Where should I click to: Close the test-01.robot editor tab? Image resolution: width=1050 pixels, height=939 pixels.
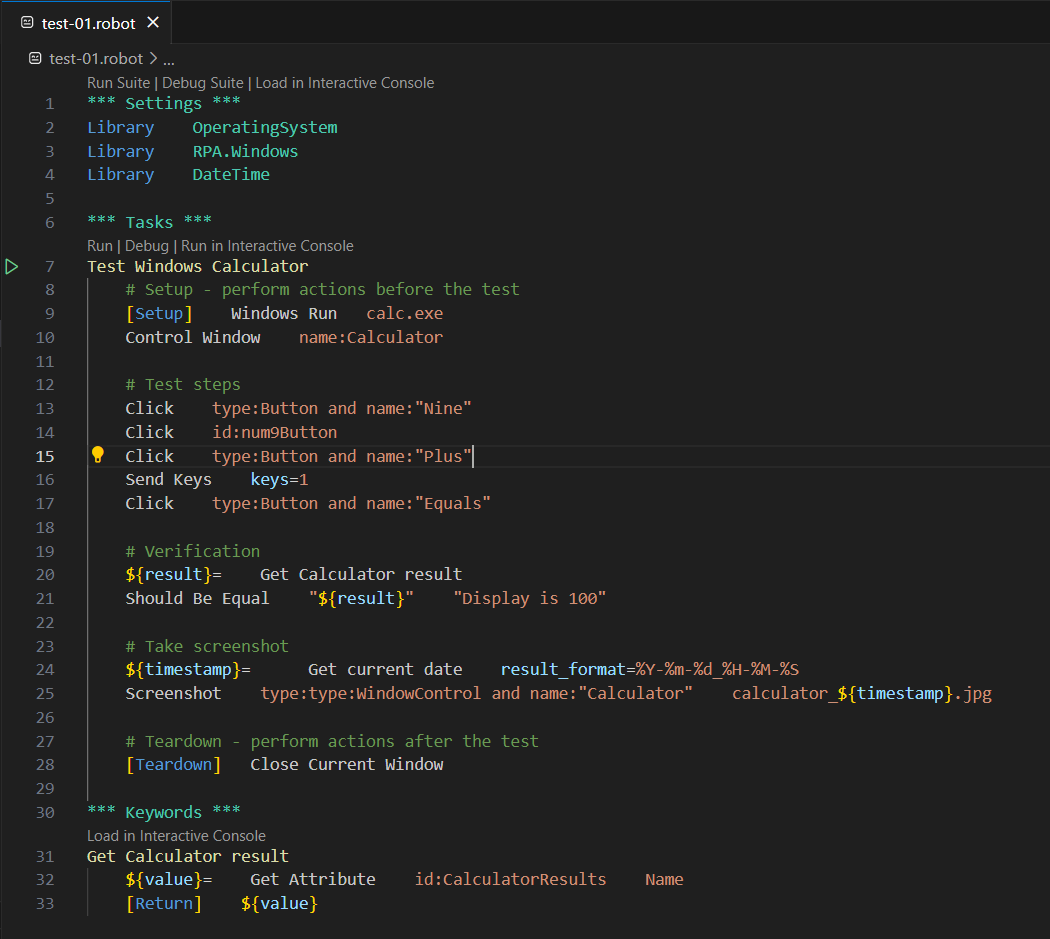pyautogui.click(x=152, y=23)
